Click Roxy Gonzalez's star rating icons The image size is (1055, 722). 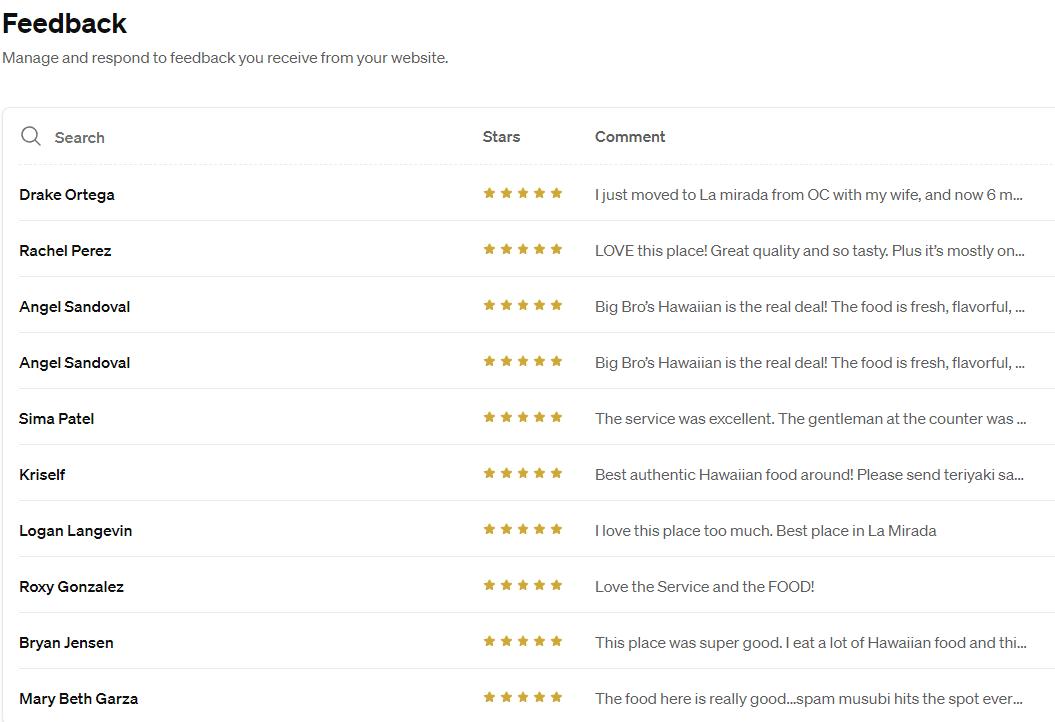click(x=523, y=585)
